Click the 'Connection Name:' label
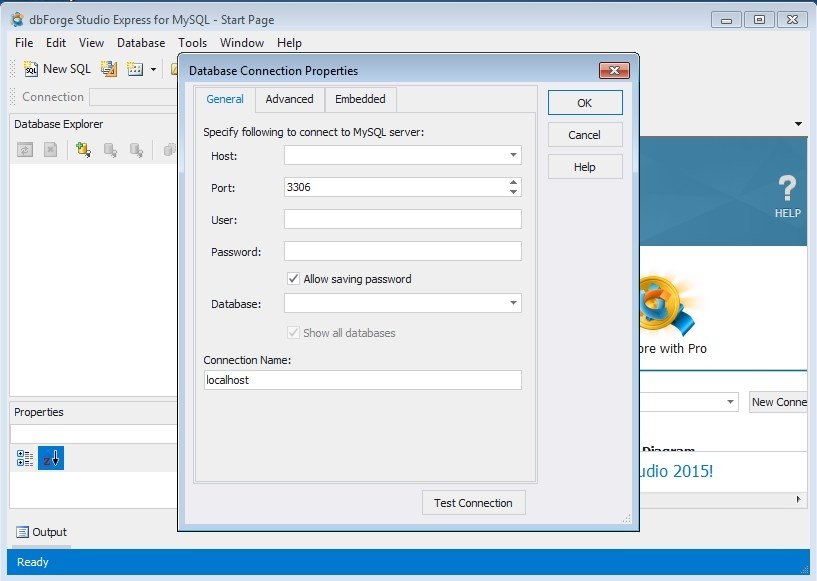 [x=247, y=360]
